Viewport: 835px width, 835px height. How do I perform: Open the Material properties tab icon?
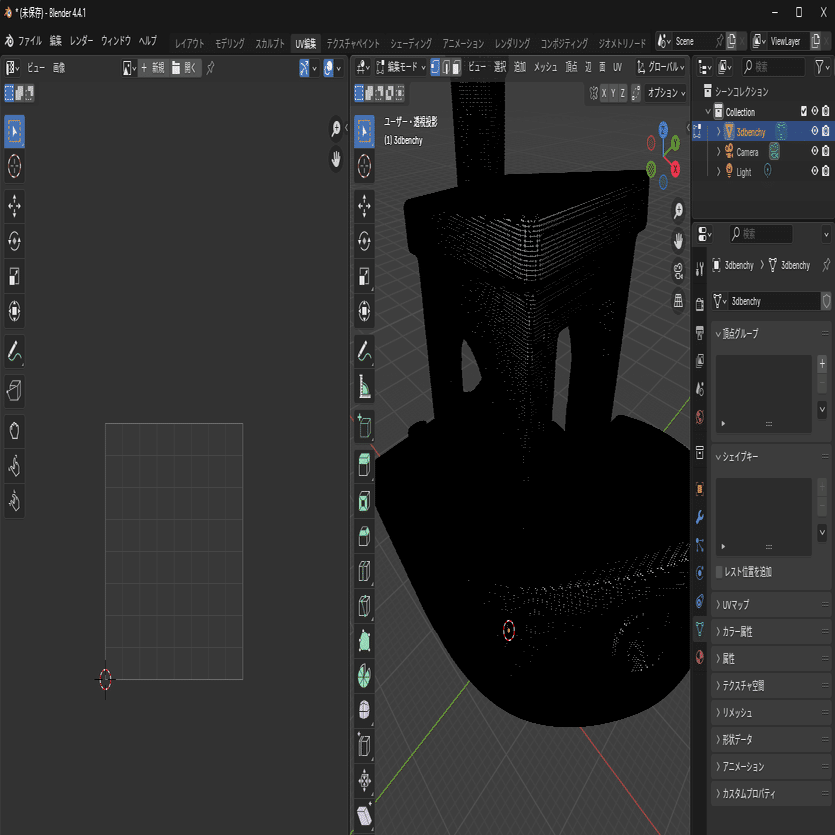699,657
